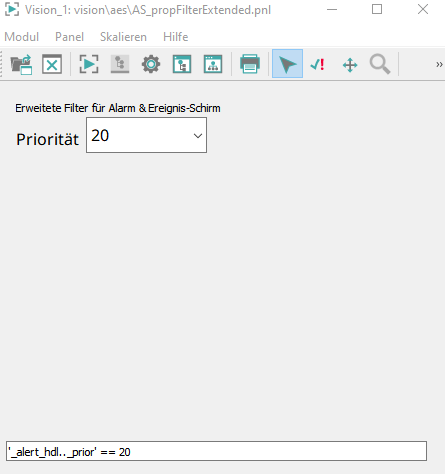The width and height of the screenshot is (445, 474).
Task: Select the magnifier zoom tool
Action: click(x=380, y=64)
